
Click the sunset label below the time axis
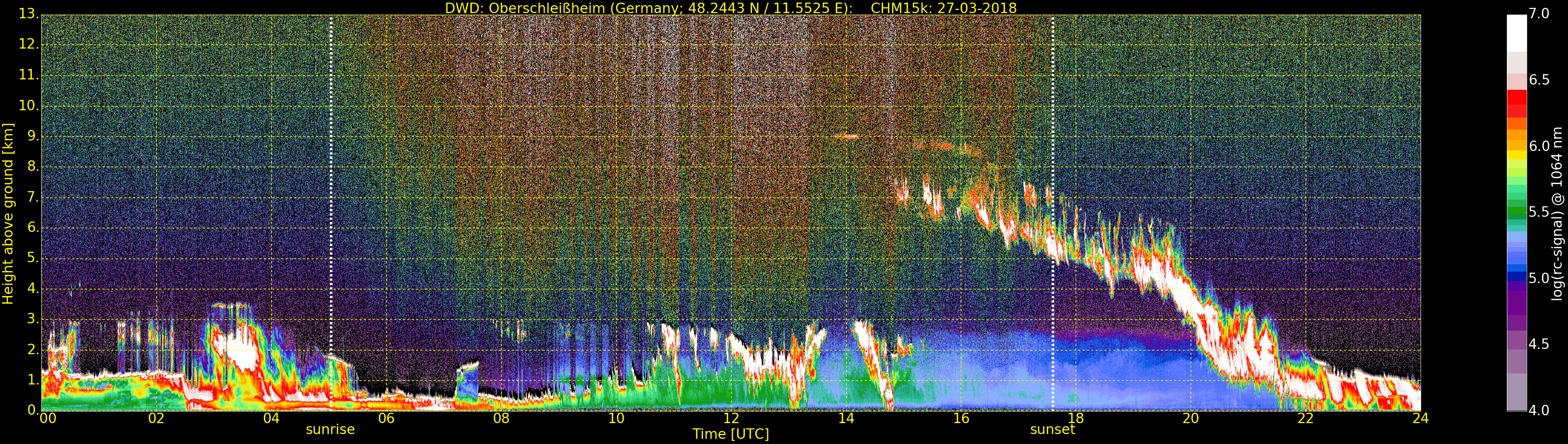[1053, 429]
